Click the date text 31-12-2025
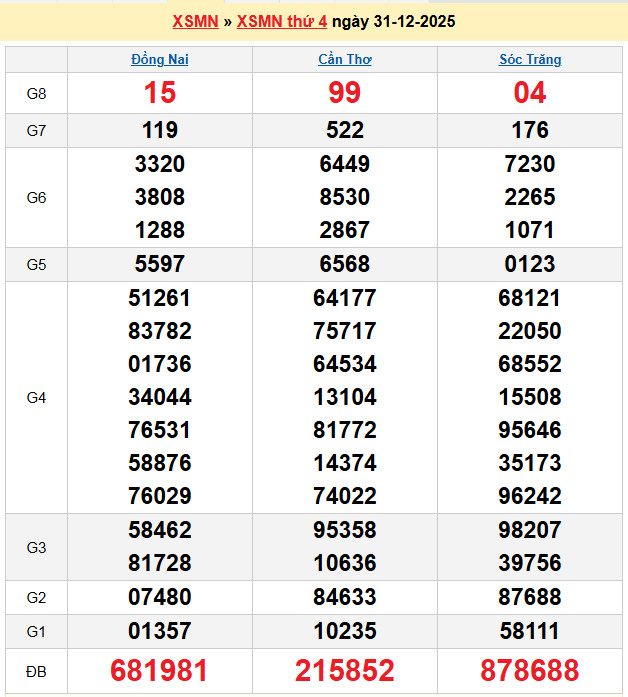 coord(410,21)
